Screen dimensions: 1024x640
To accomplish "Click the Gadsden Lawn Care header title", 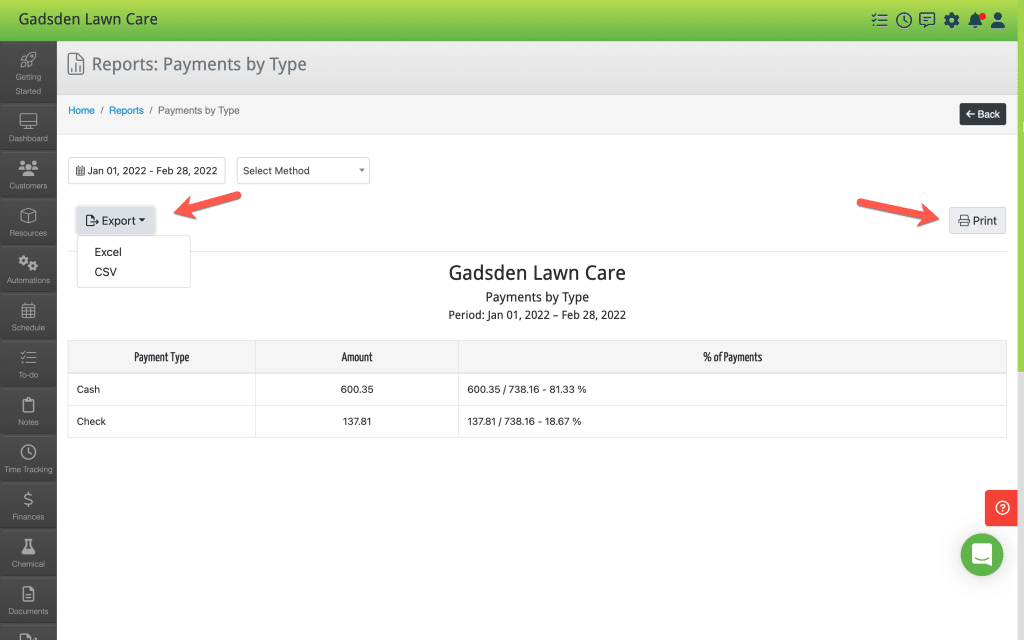I will (88, 19).
